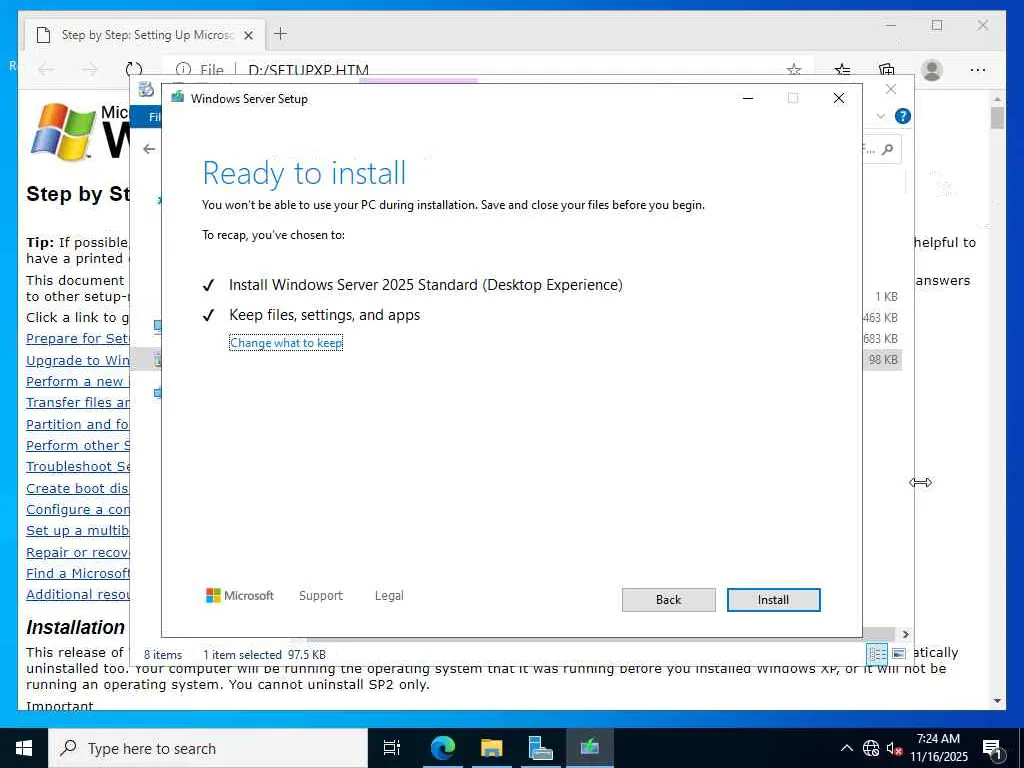Image resolution: width=1024 pixels, height=768 pixels.
Task: Open the Additional resources link
Action: click(78, 594)
